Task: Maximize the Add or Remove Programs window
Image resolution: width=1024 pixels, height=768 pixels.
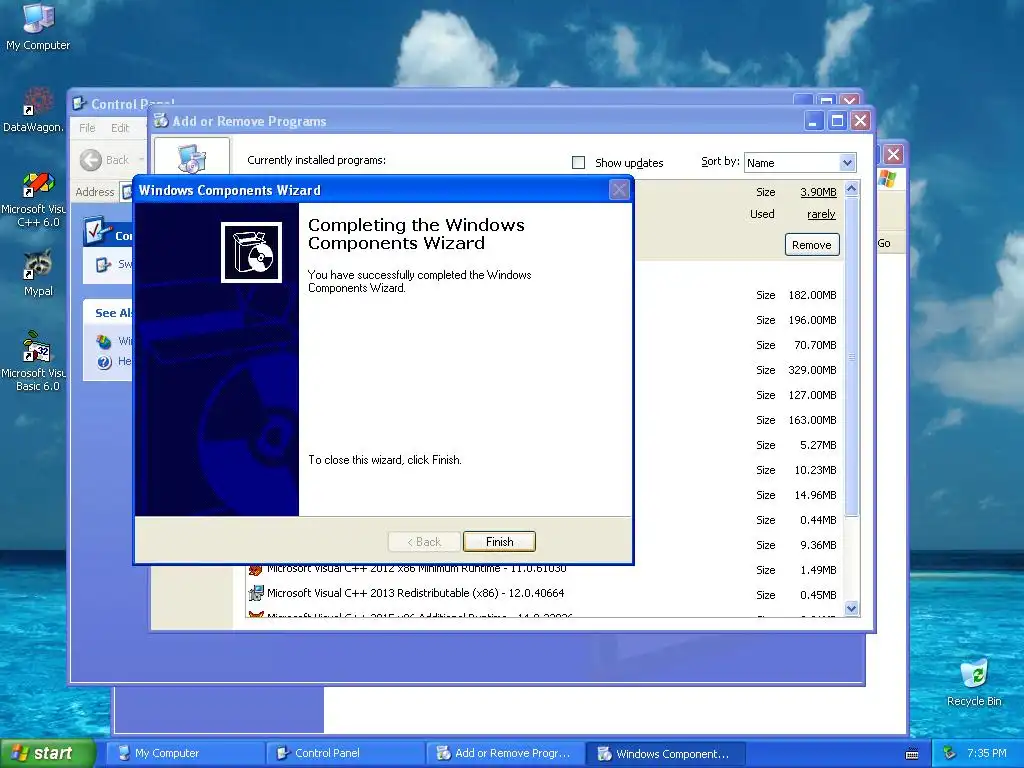Action: click(x=837, y=121)
